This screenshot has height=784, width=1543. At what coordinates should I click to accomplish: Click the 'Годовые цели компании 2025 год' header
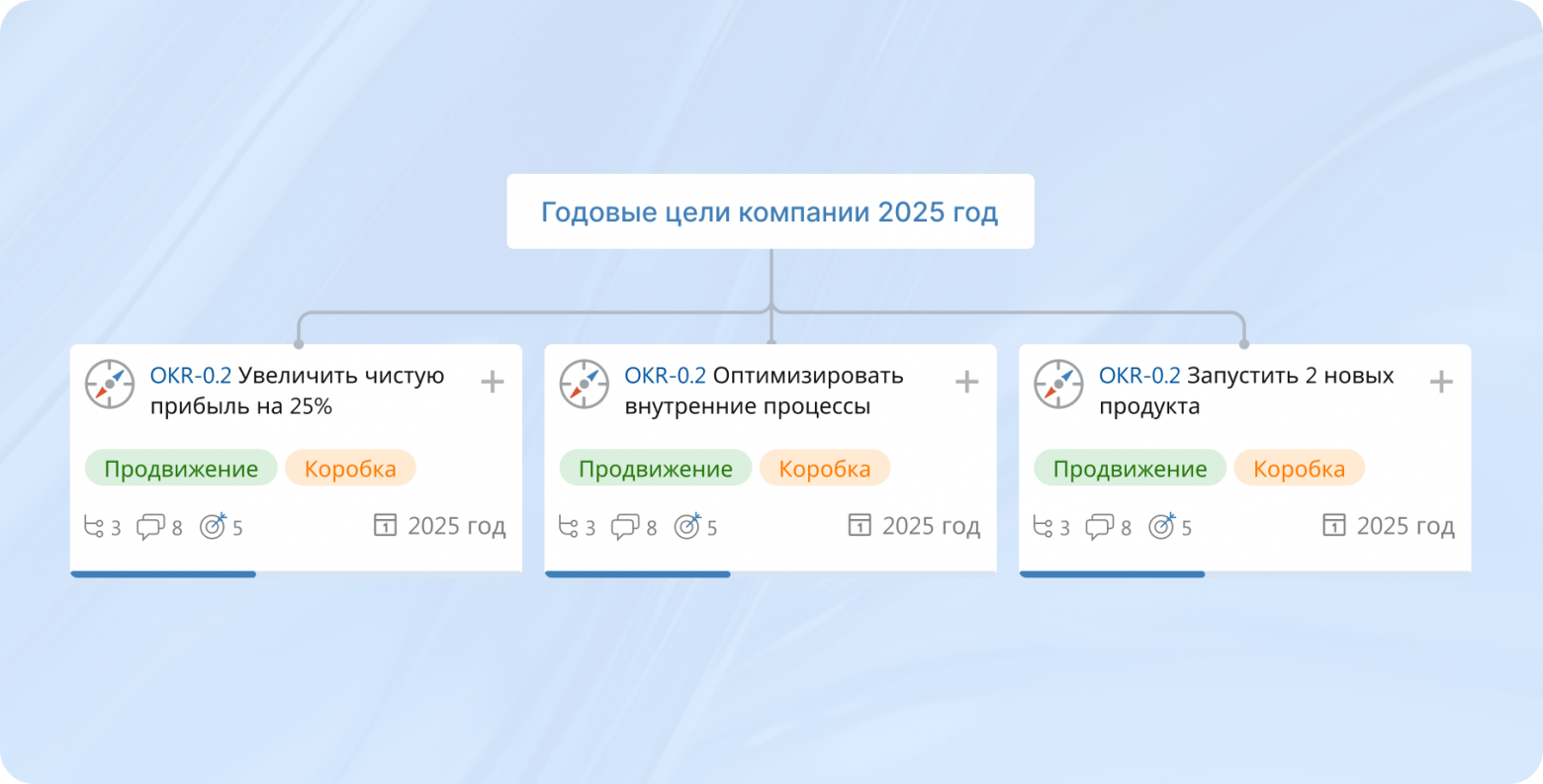(x=770, y=211)
